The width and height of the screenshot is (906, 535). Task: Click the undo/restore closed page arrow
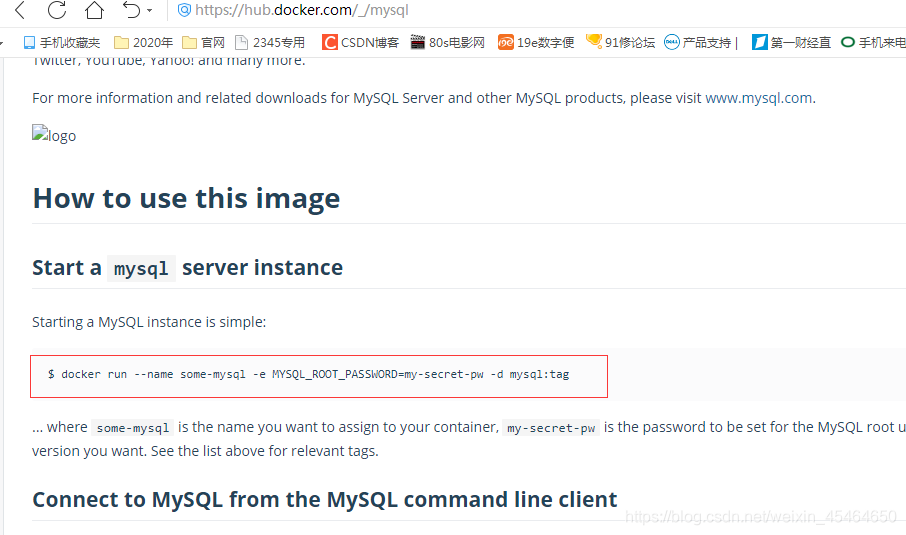click(x=132, y=10)
